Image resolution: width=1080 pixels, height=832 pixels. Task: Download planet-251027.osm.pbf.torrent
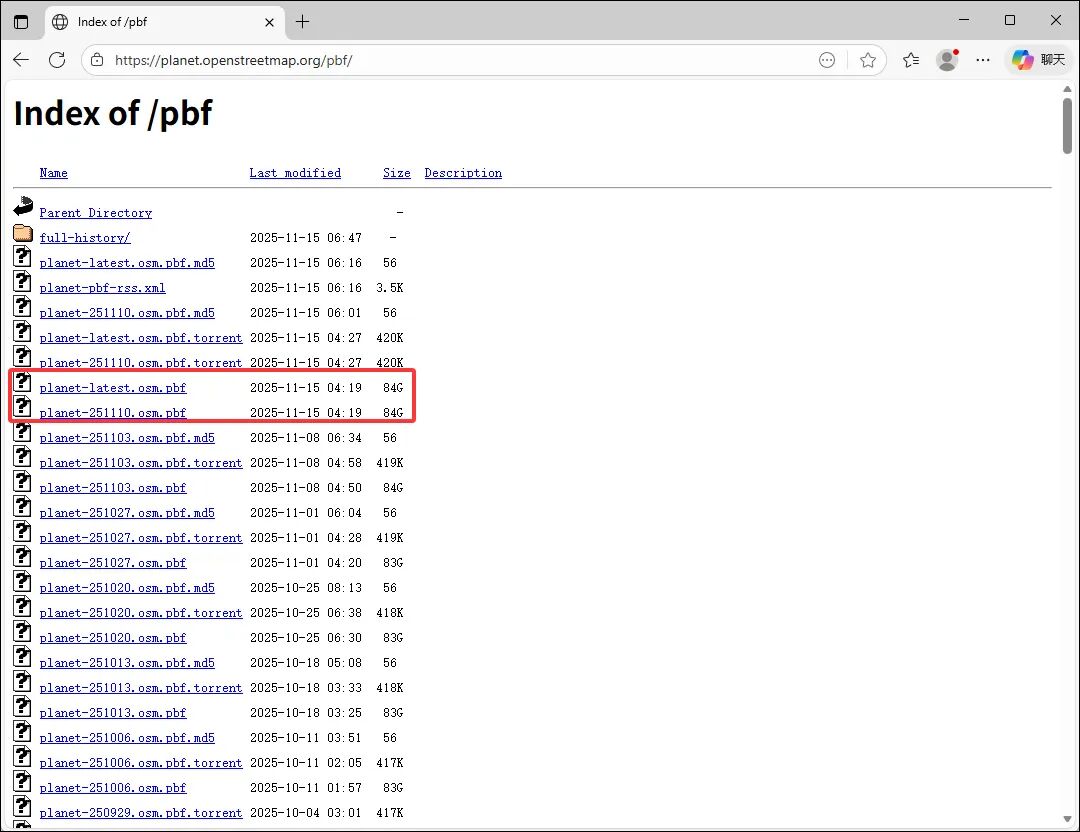141,538
